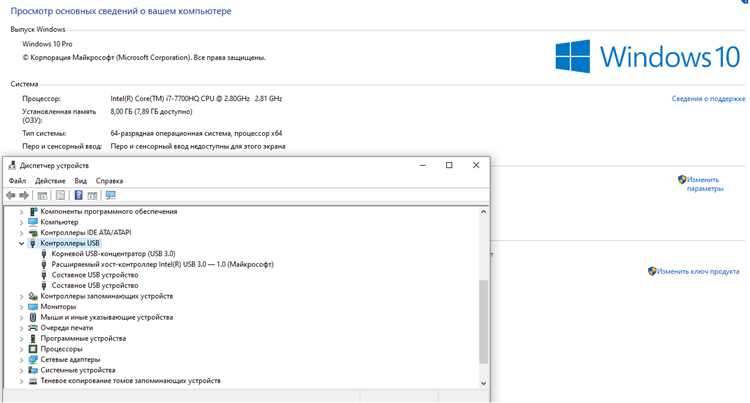Click the Корневой USB-концентратор device icon
The image size is (750, 403).
(44, 254)
